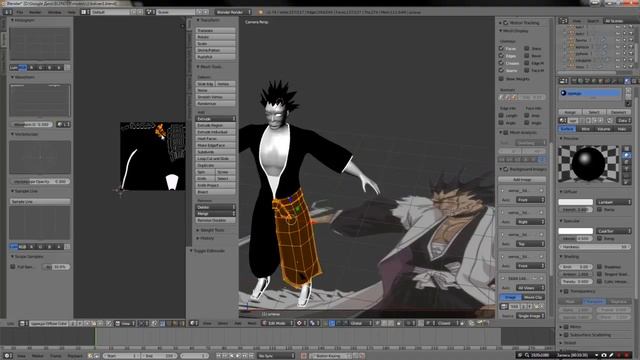
Task: Toggle Full Sample checkbox in scopes
Action: point(13,267)
